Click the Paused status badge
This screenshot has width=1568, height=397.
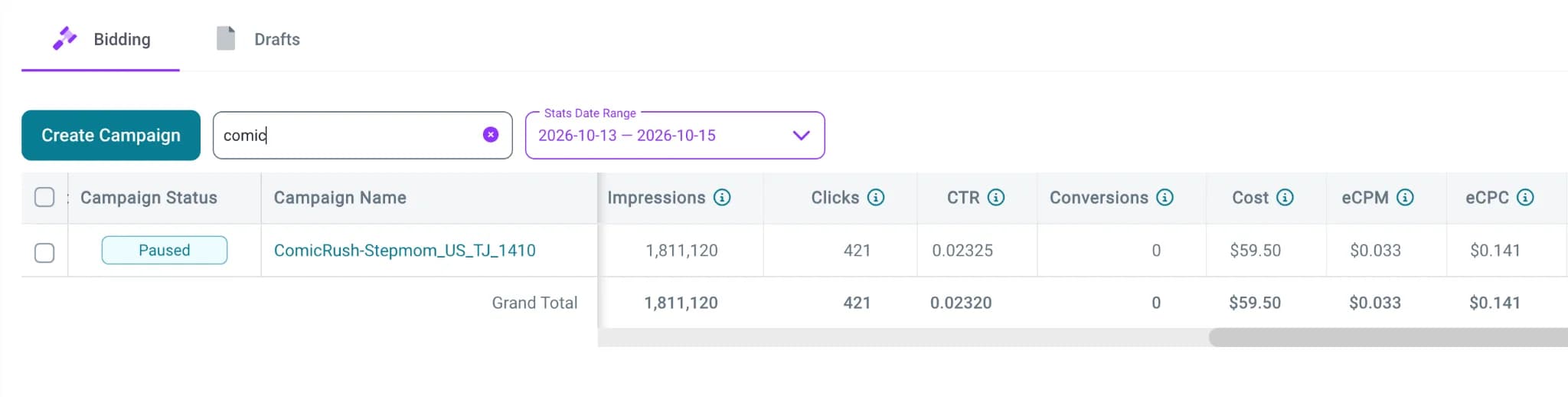point(165,251)
